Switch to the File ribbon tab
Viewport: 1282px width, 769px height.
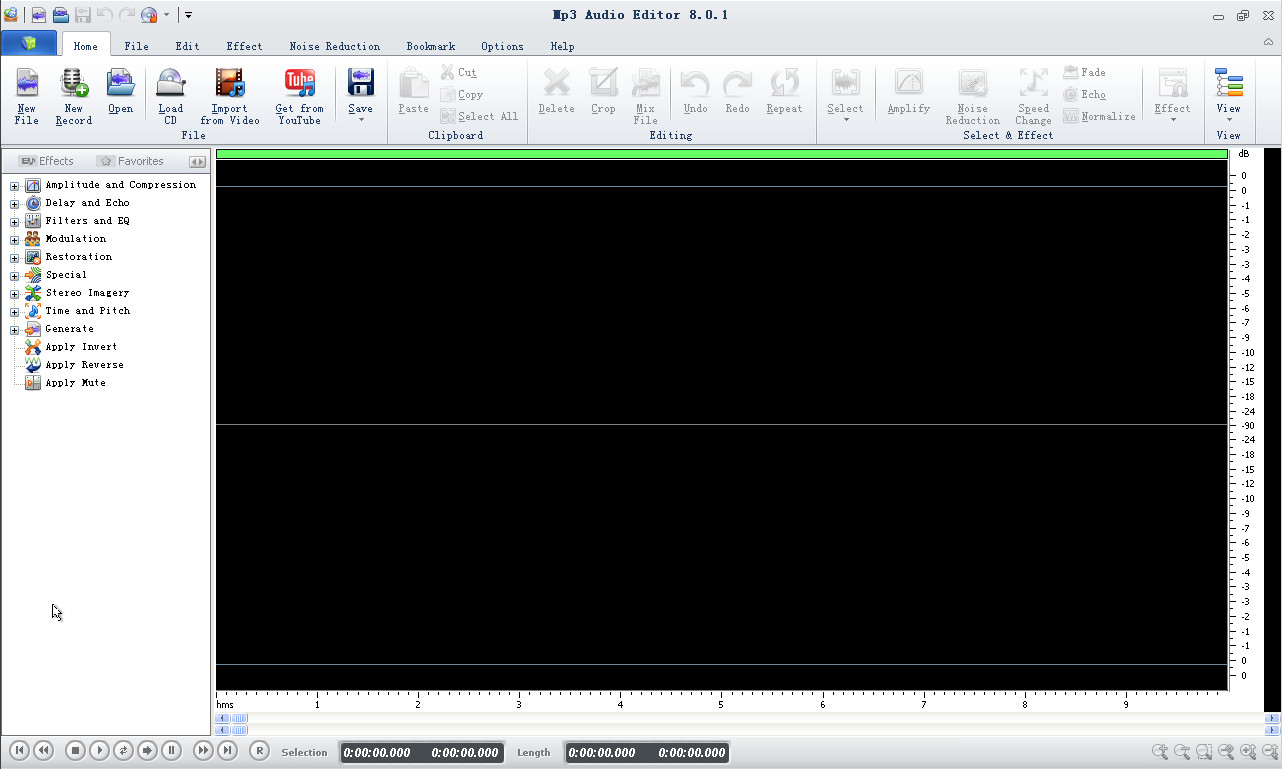[137, 46]
